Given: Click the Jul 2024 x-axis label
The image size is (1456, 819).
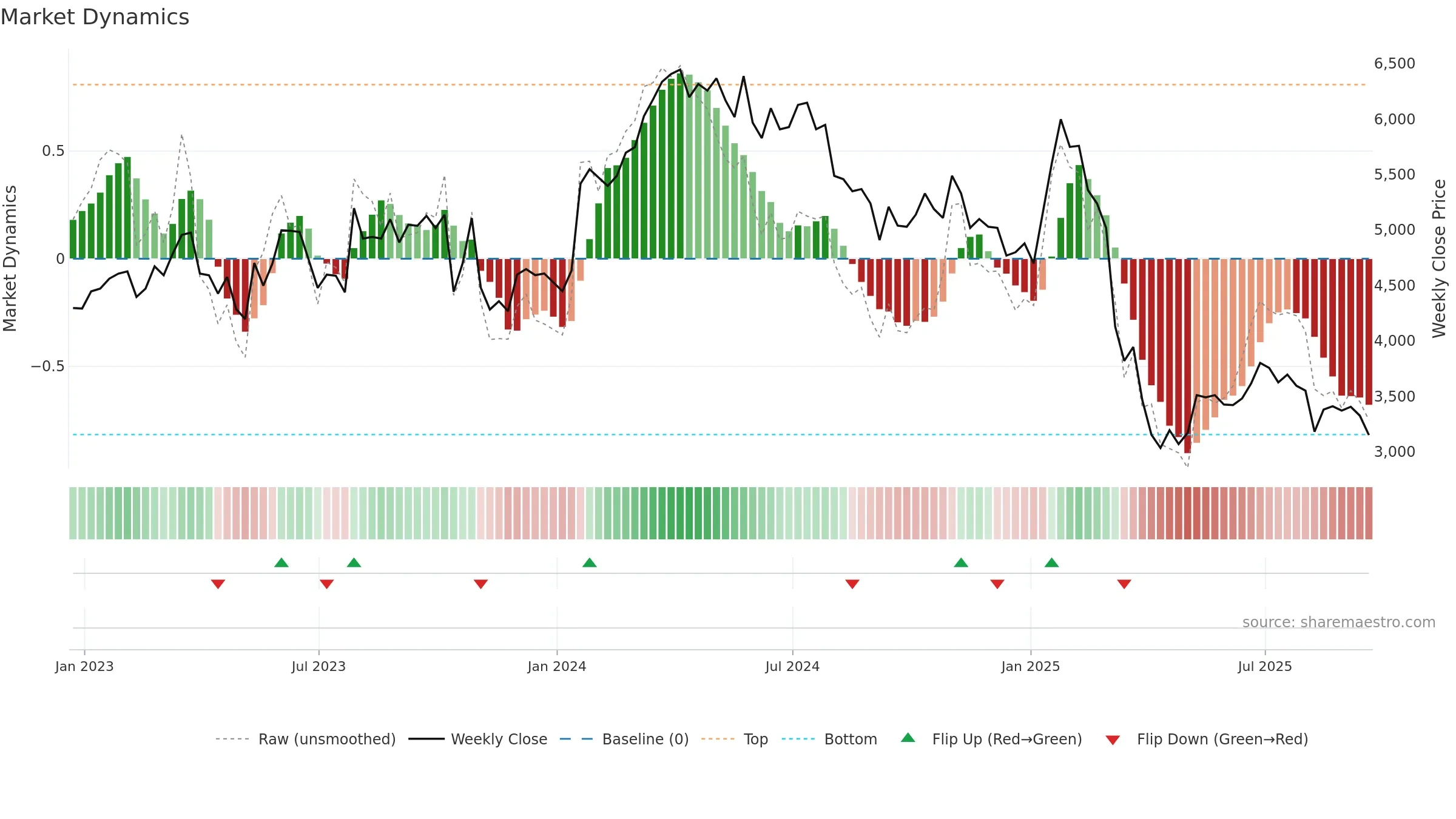Looking at the screenshot, I should 792,666.
